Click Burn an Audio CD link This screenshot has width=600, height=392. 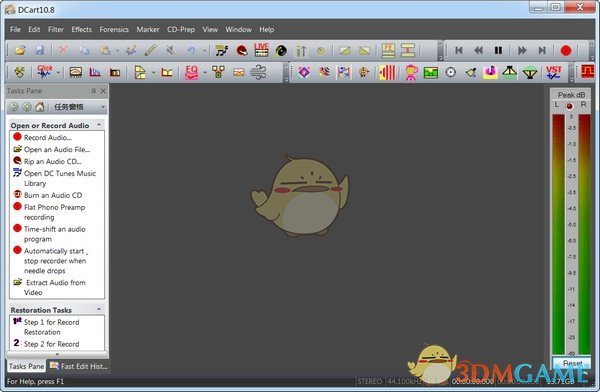click(53, 195)
